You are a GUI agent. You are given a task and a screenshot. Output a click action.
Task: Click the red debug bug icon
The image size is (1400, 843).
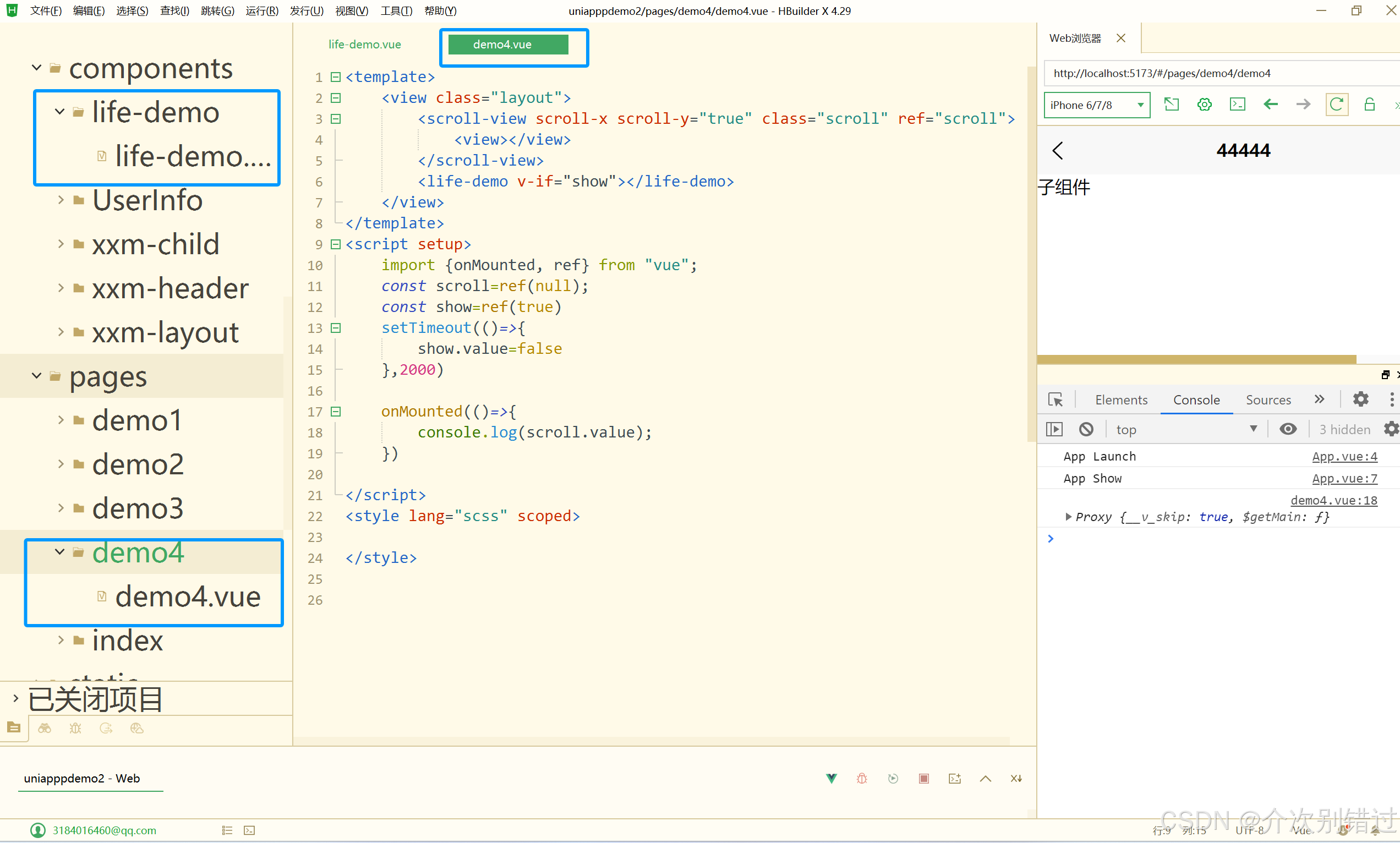click(x=862, y=778)
